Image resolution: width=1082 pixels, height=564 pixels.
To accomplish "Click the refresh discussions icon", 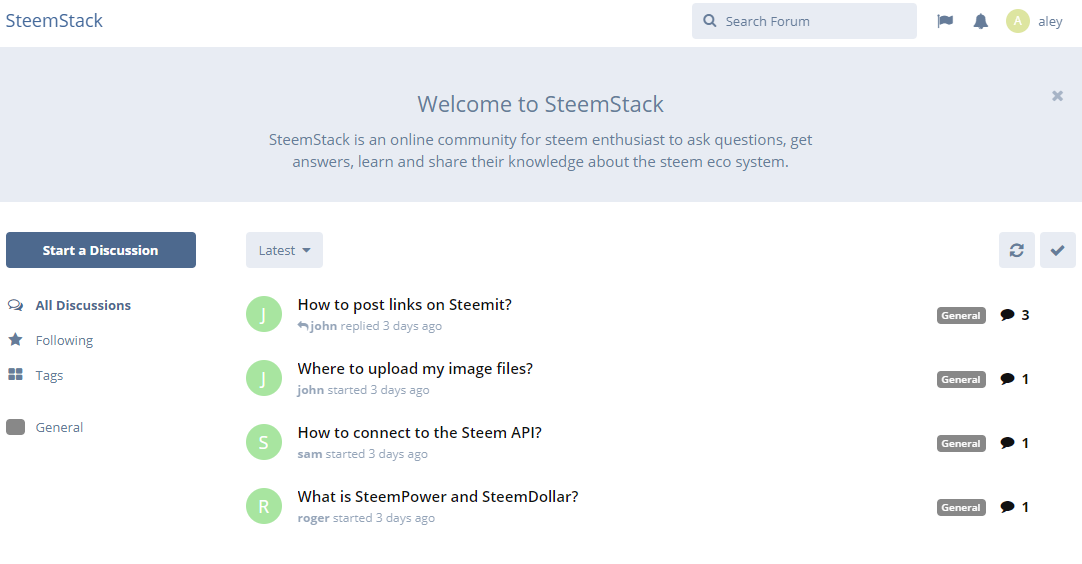I will click(x=1016, y=250).
